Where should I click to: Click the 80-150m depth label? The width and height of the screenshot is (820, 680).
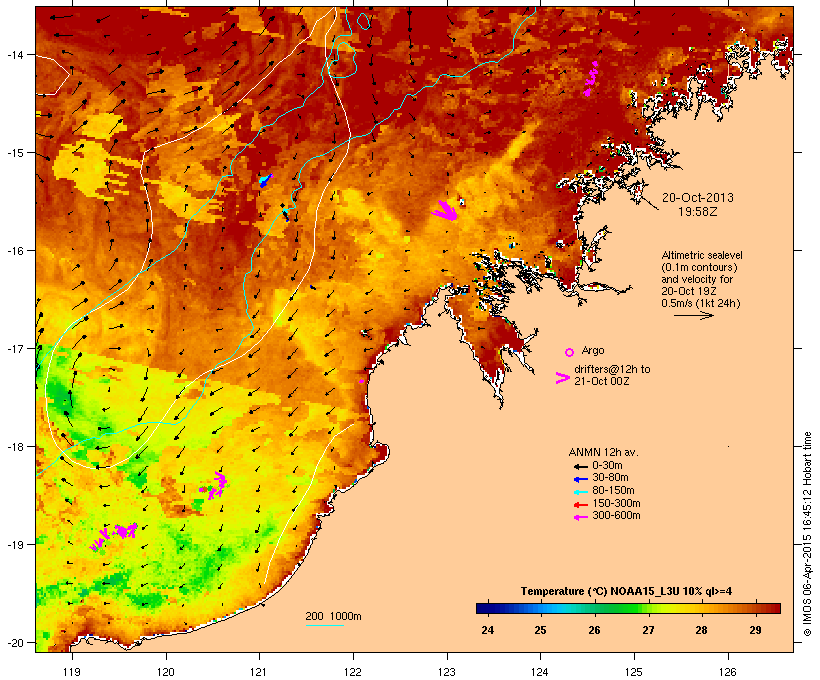tap(613, 491)
